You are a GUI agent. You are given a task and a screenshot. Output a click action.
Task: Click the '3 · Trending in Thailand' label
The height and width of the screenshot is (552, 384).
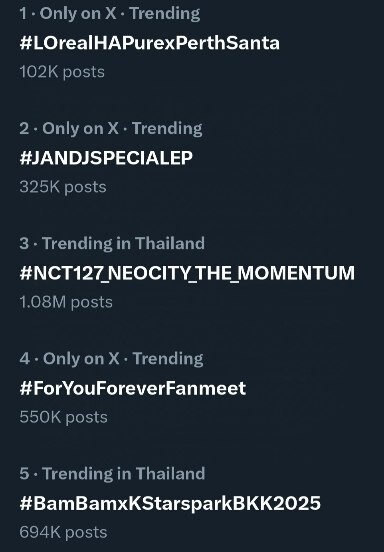(x=112, y=244)
